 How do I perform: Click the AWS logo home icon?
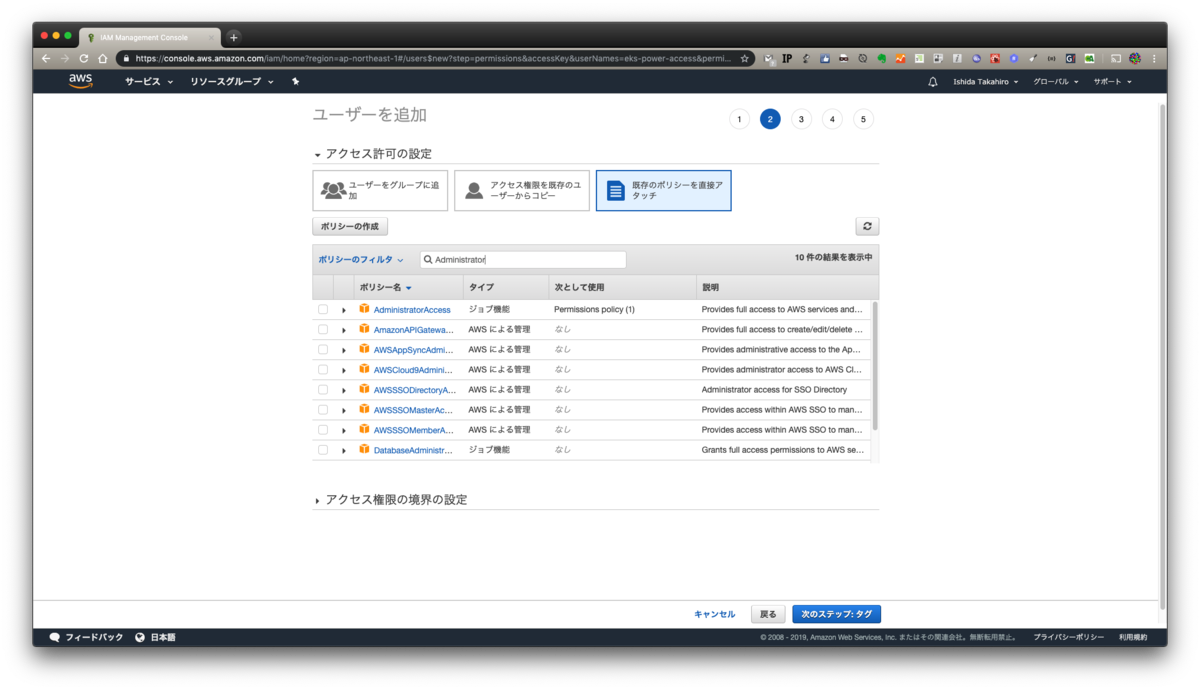[80, 81]
